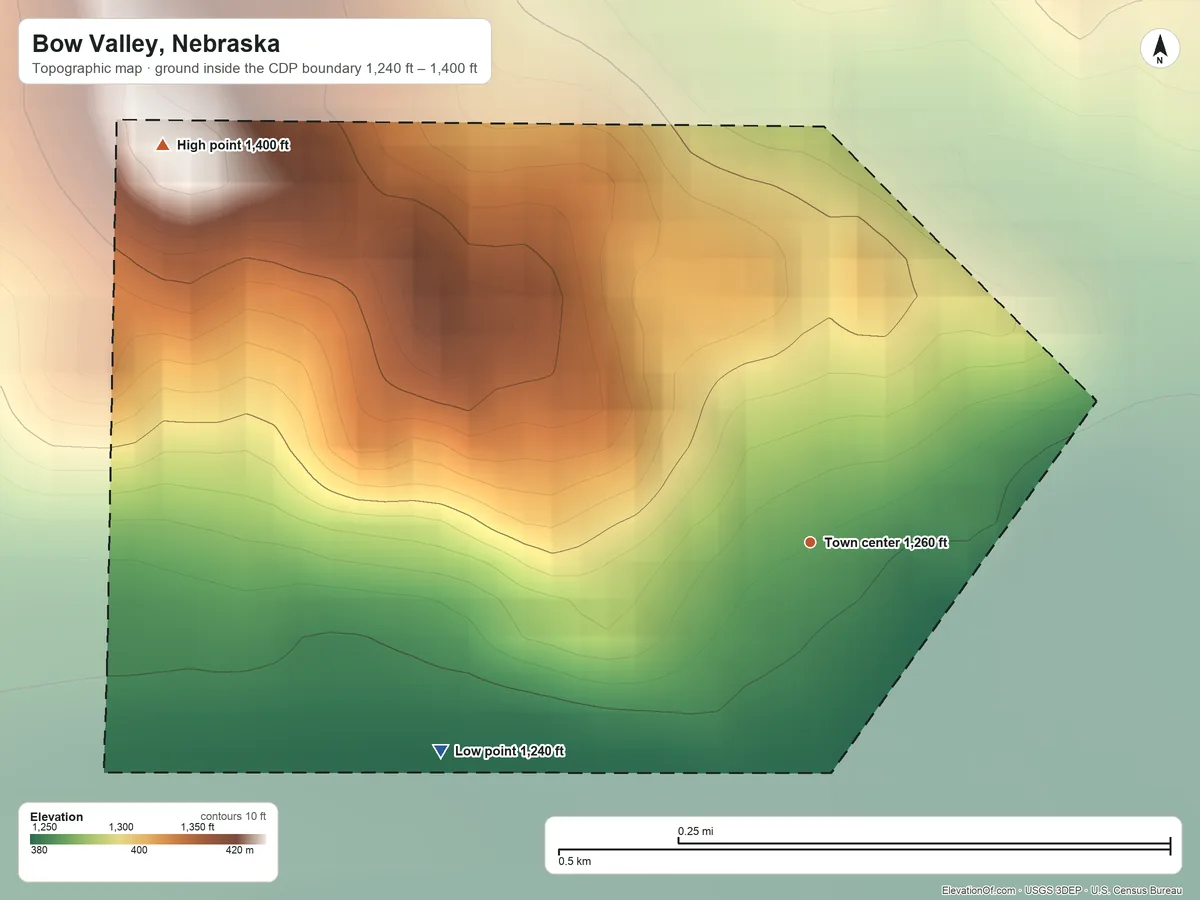Screen dimensions: 1200x900
Task: Click the 'High point 1,400 ft' label
Action: [233, 145]
